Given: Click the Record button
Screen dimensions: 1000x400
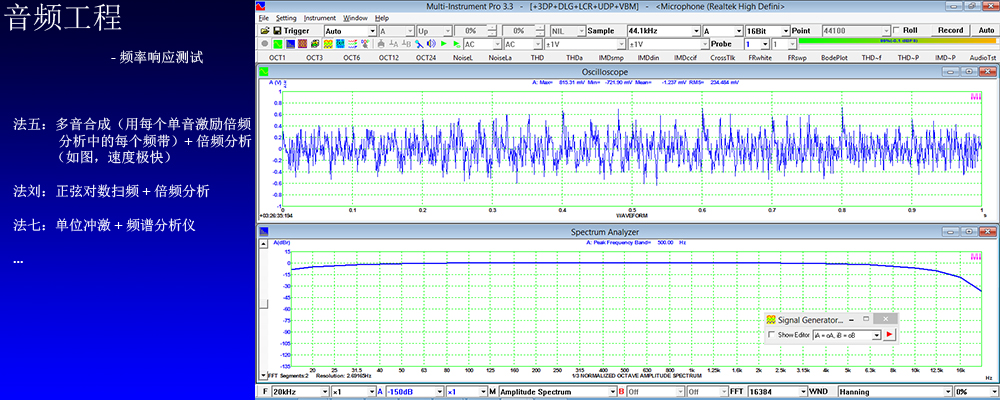Looking at the screenshot, I should tap(950, 31).
